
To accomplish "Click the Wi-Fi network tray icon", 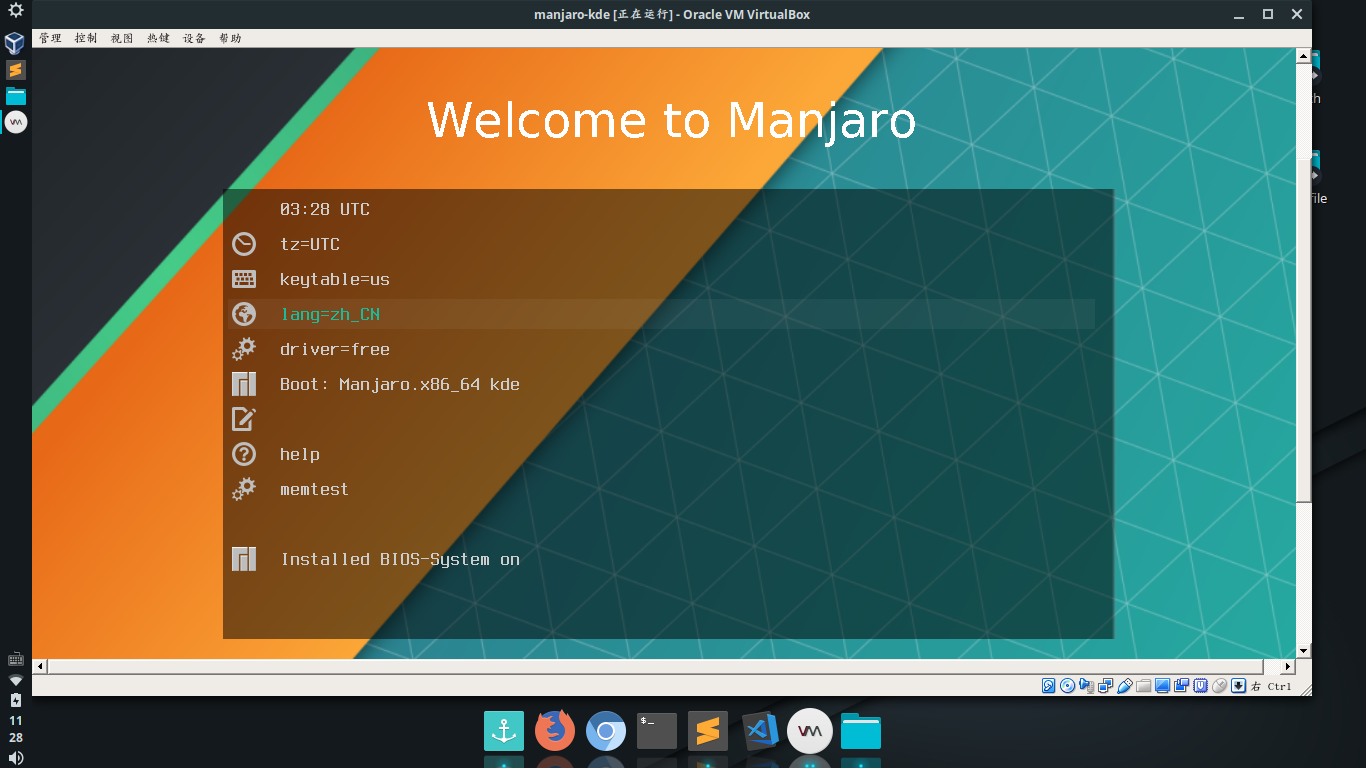I will (x=15, y=679).
